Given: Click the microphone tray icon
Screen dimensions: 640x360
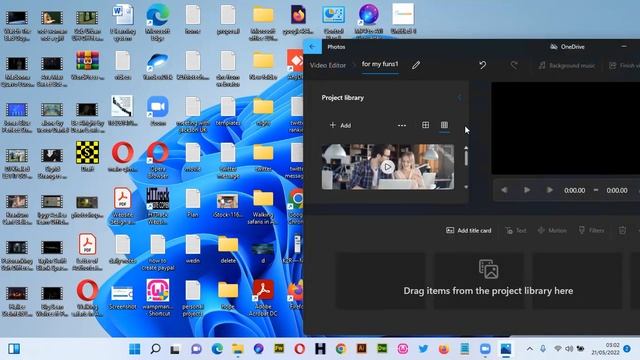Looking at the screenshot, I should [x=543, y=349].
